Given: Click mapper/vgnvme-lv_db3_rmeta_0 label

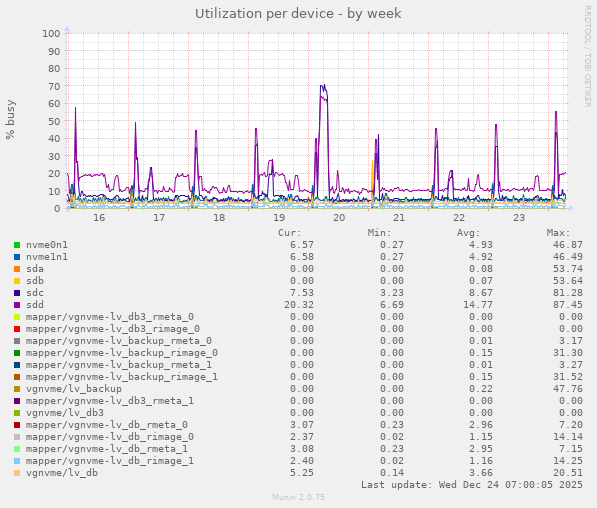Looking at the screenshot, I should (x=110, y=317).
